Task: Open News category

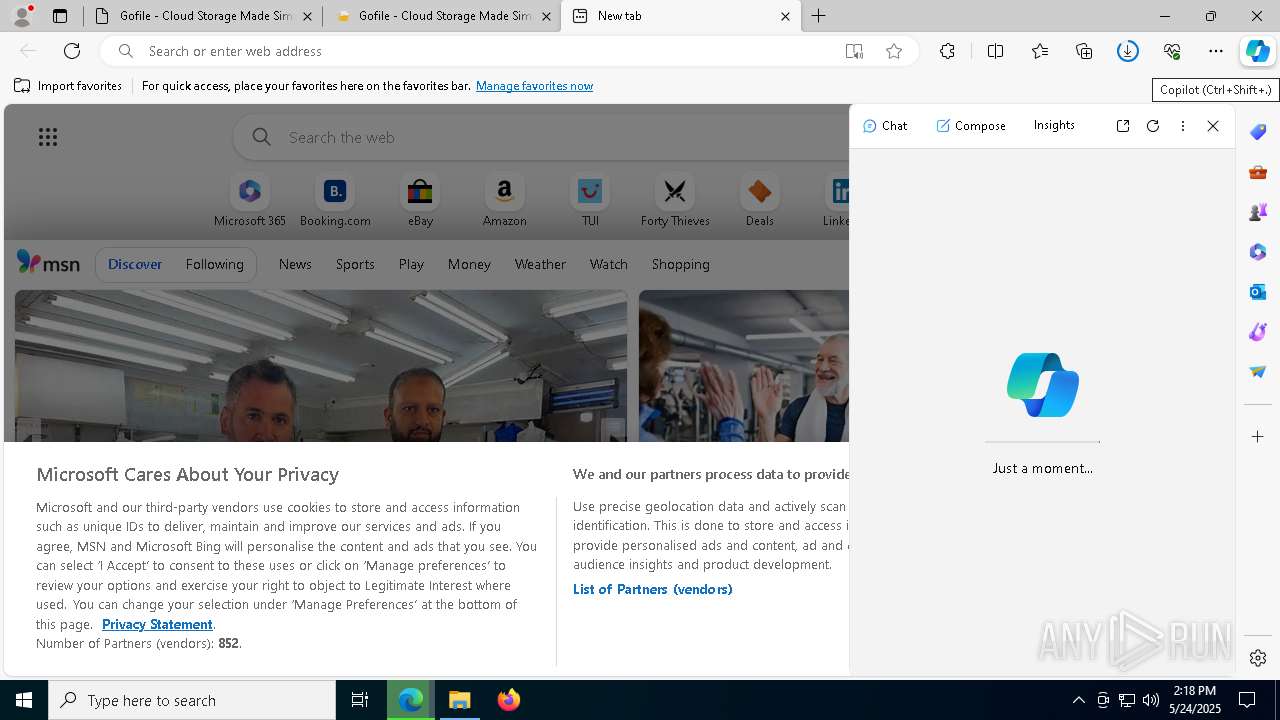Action: click(x=295, y=264)
